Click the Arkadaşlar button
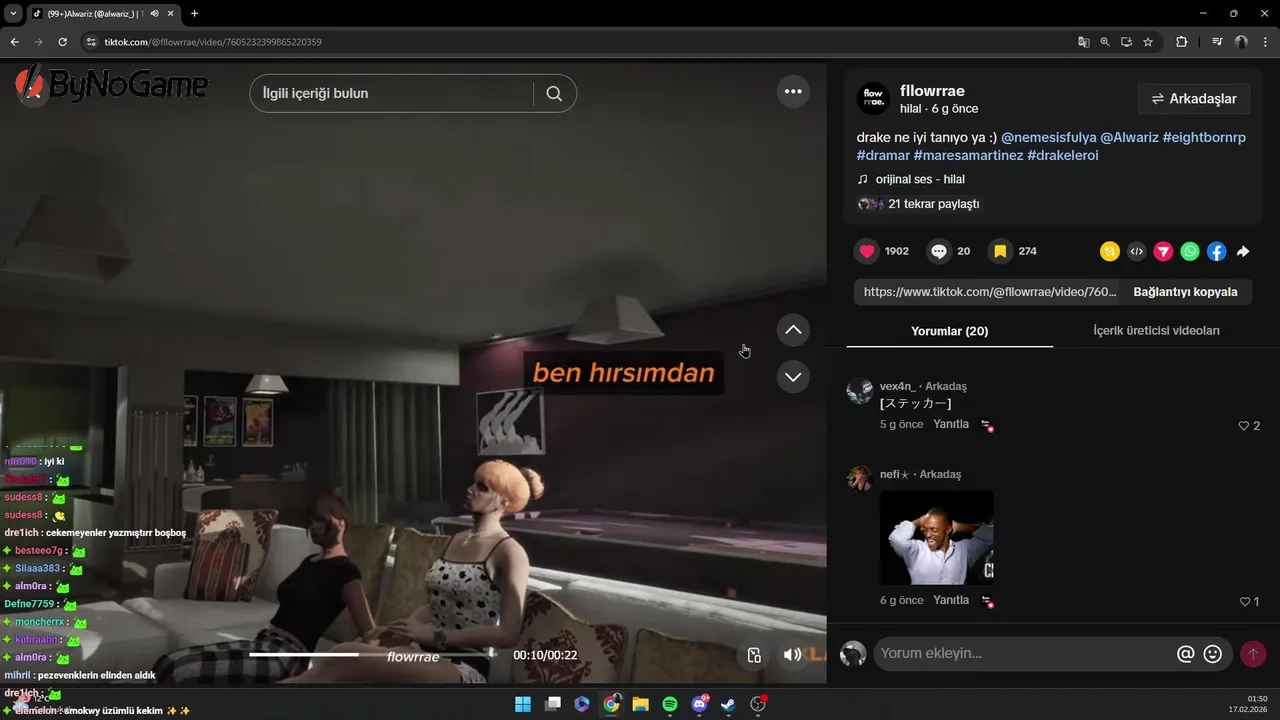Screen dimensions: 1280x720 point(1194,99)
